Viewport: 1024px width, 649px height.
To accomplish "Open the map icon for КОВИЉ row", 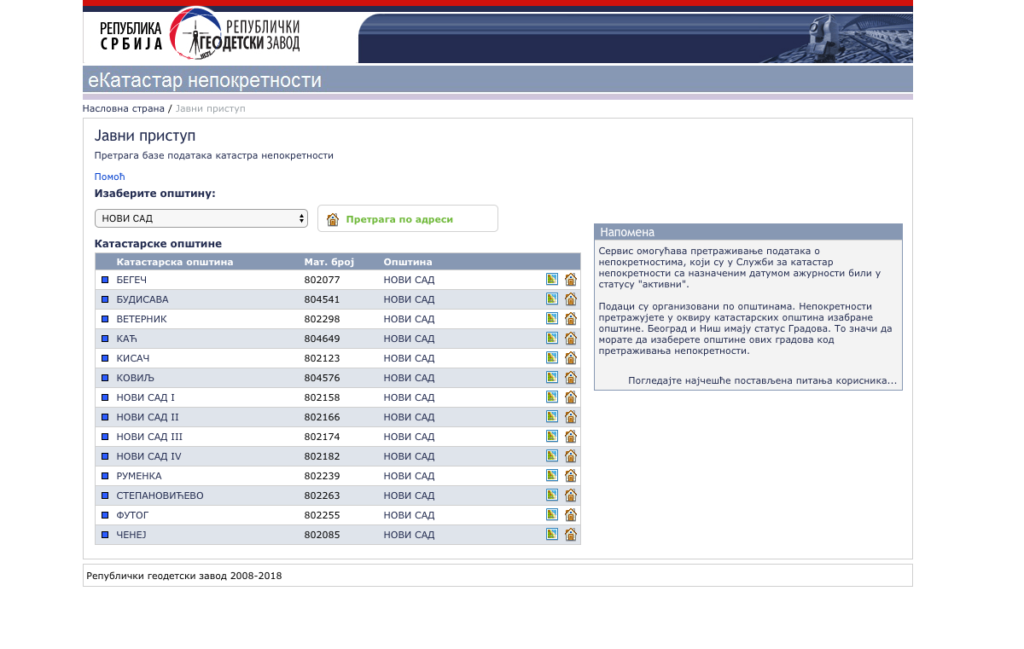I will 552,377.
